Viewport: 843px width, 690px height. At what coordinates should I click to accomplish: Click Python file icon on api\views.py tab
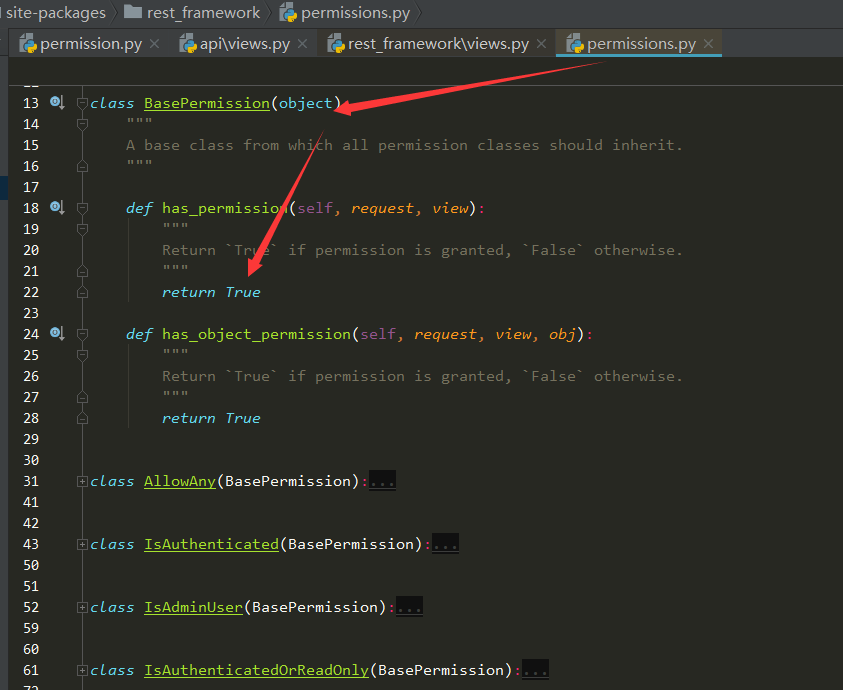[x=188, y=44]
